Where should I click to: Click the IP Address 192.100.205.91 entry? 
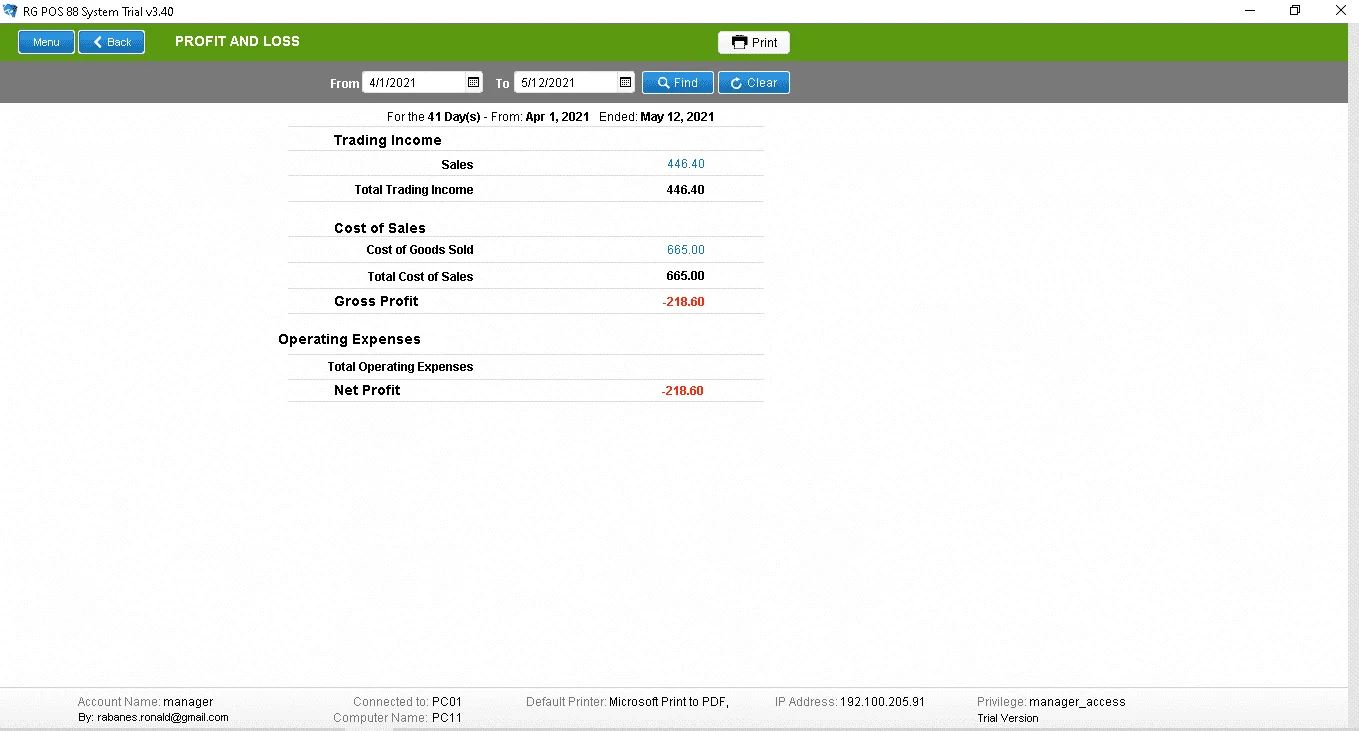click(x=850, y=702)
